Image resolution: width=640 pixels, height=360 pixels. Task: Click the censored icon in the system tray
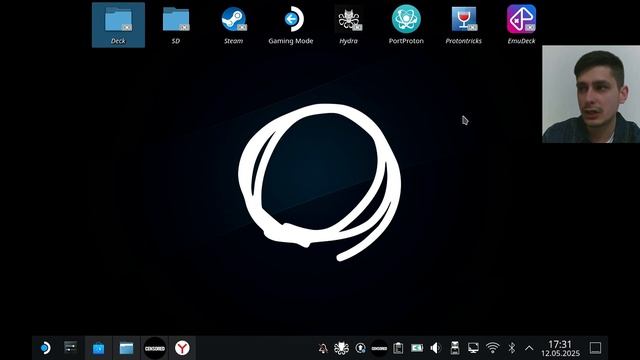379,348
